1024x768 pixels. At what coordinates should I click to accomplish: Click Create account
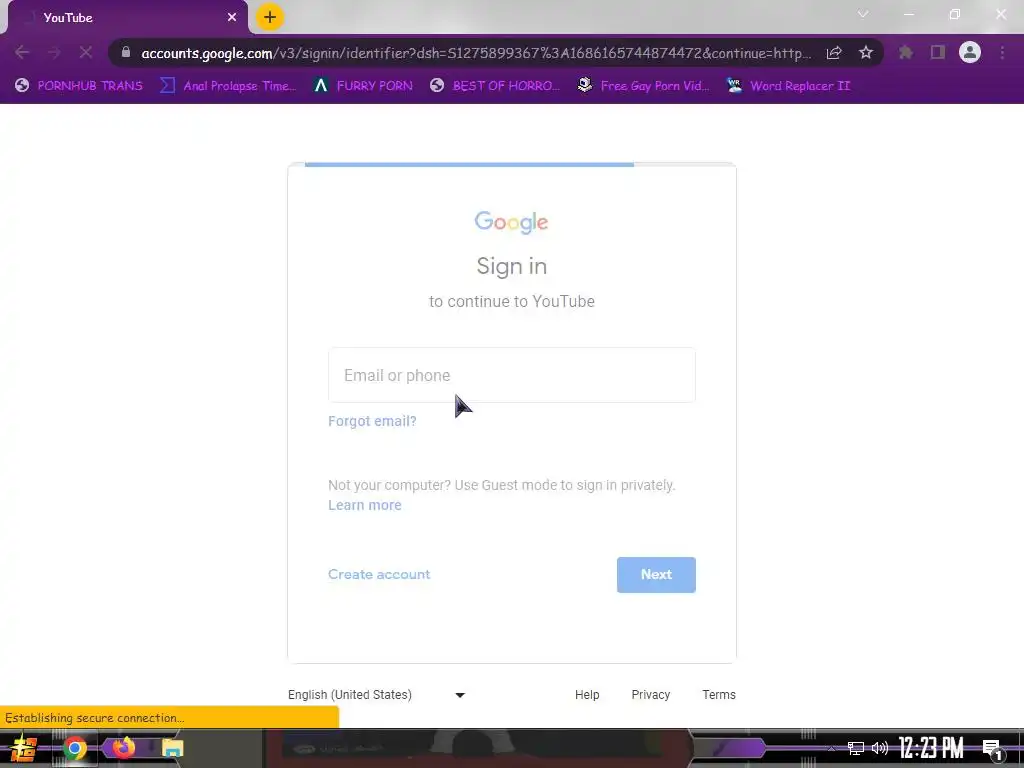pos(379,574)
